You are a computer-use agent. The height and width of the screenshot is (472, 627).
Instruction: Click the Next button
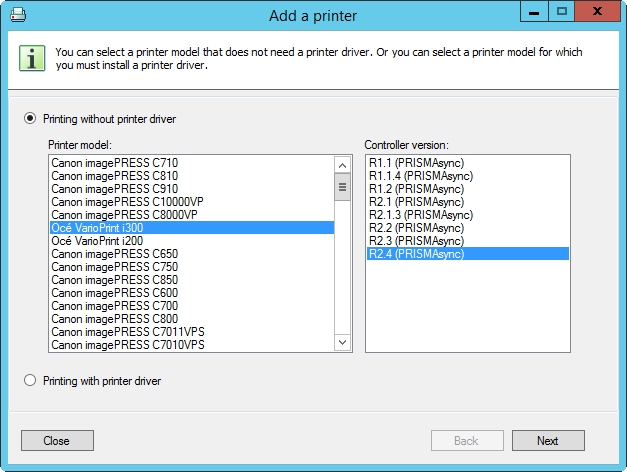[x=548, y=440]
